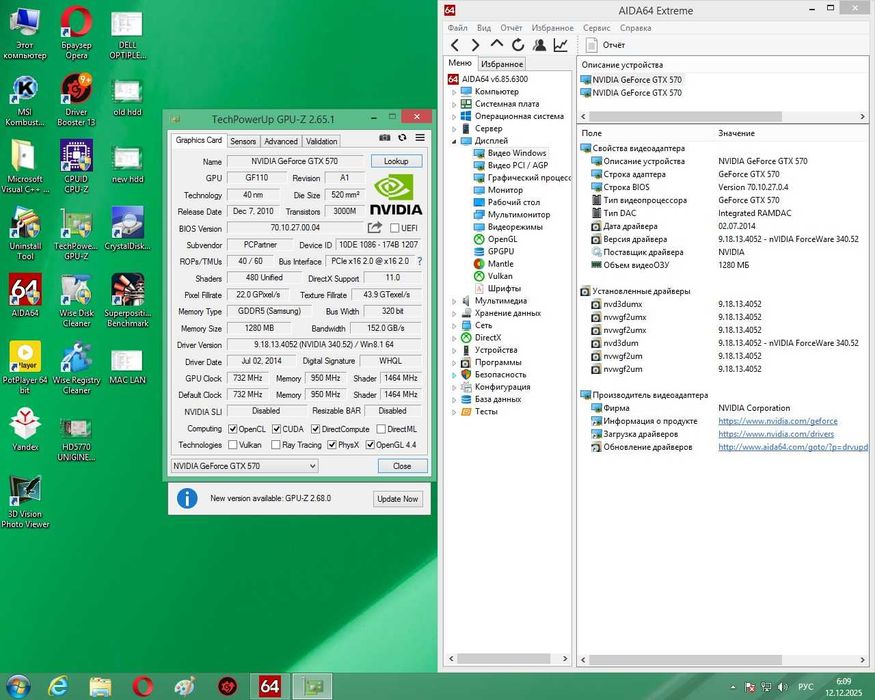Click the GPU-Z BIOS export share icon

(374, 227)
